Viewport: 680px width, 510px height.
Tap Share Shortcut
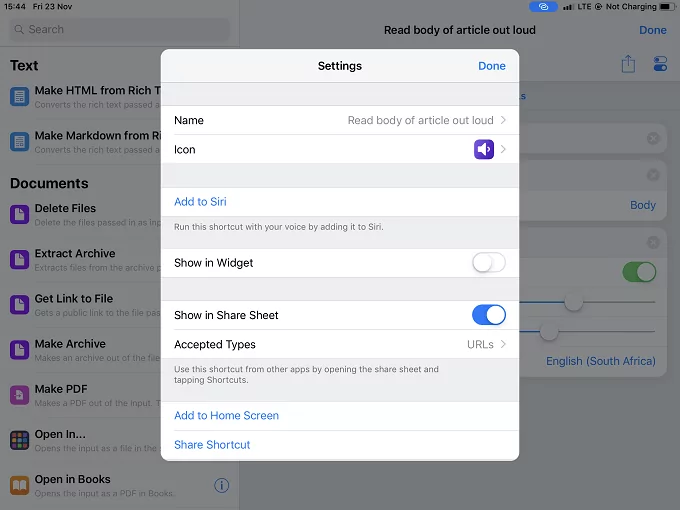pyautogui.click(x=212, y=445)
